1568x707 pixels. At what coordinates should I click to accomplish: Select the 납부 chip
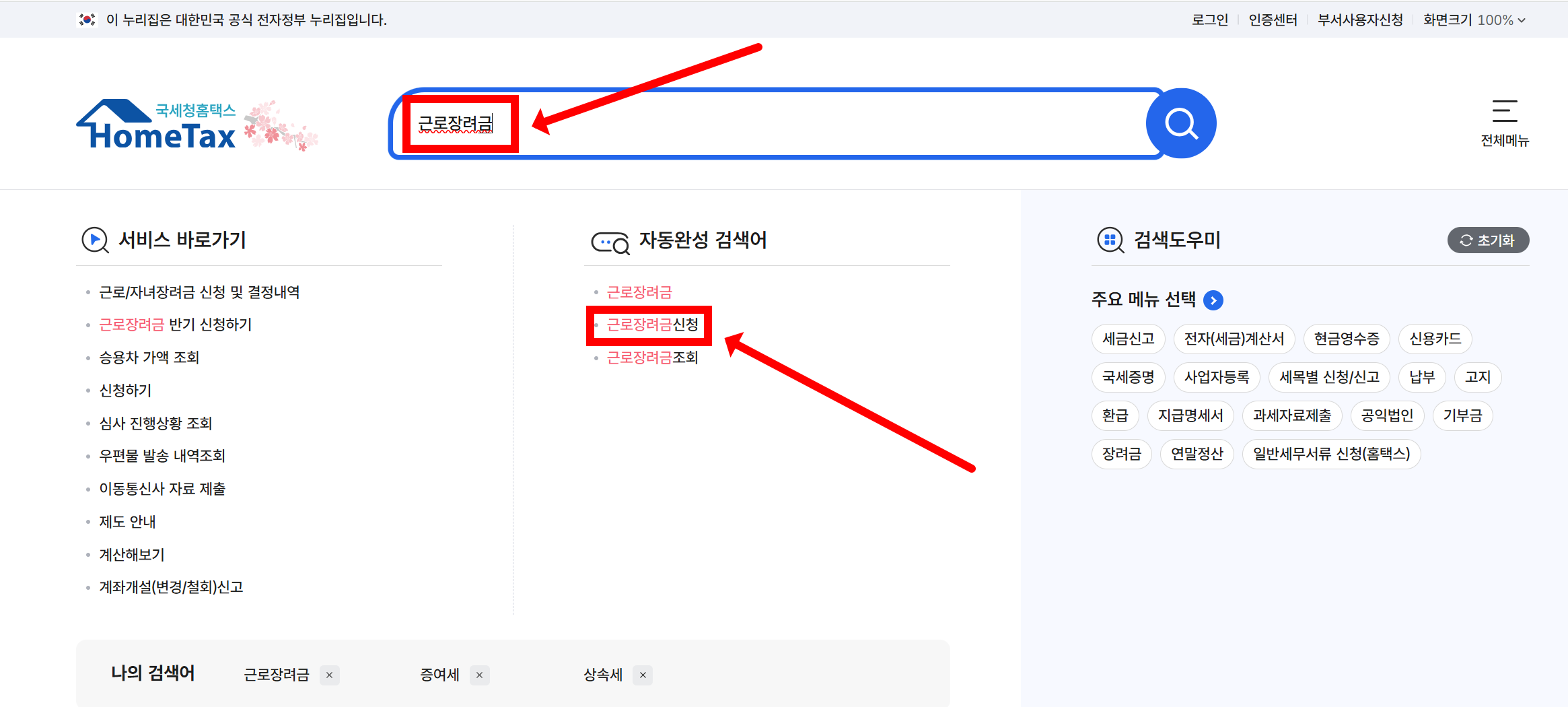1422,377
